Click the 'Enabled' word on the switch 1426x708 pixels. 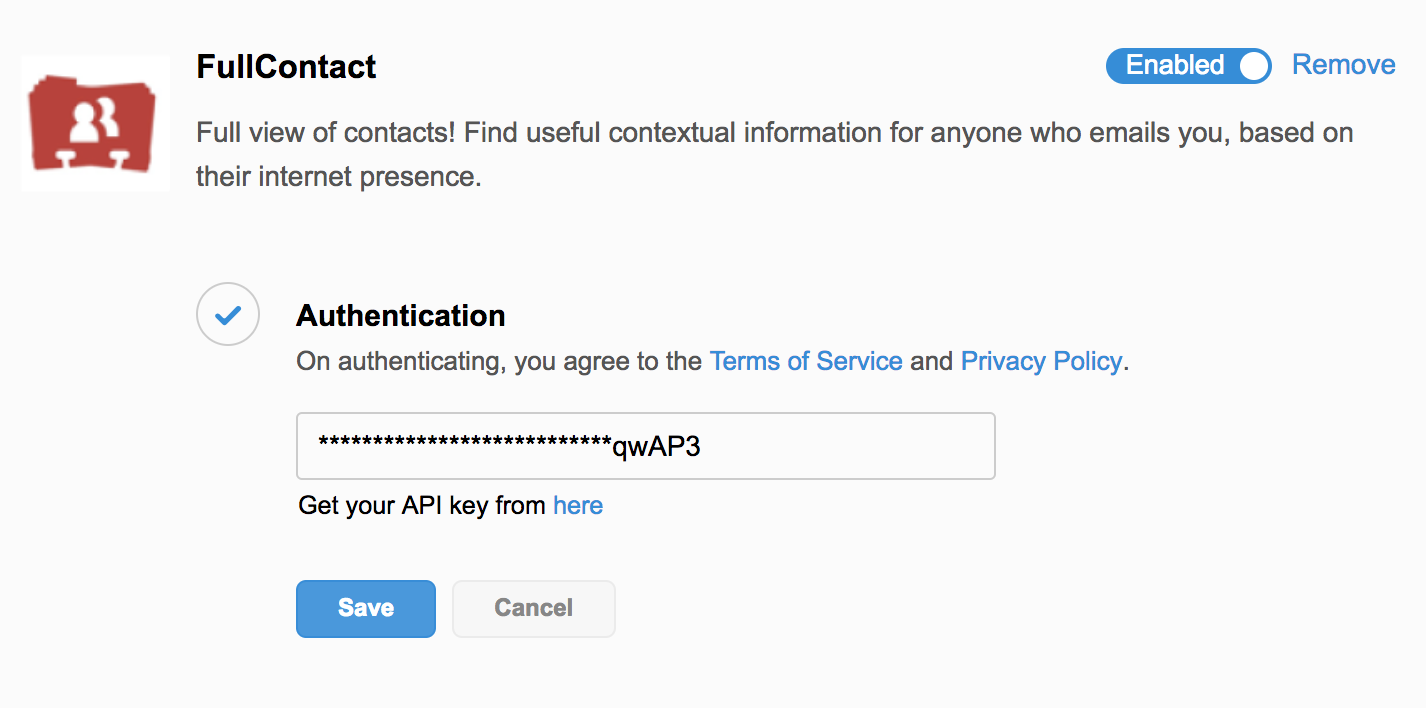(1175, 65)
